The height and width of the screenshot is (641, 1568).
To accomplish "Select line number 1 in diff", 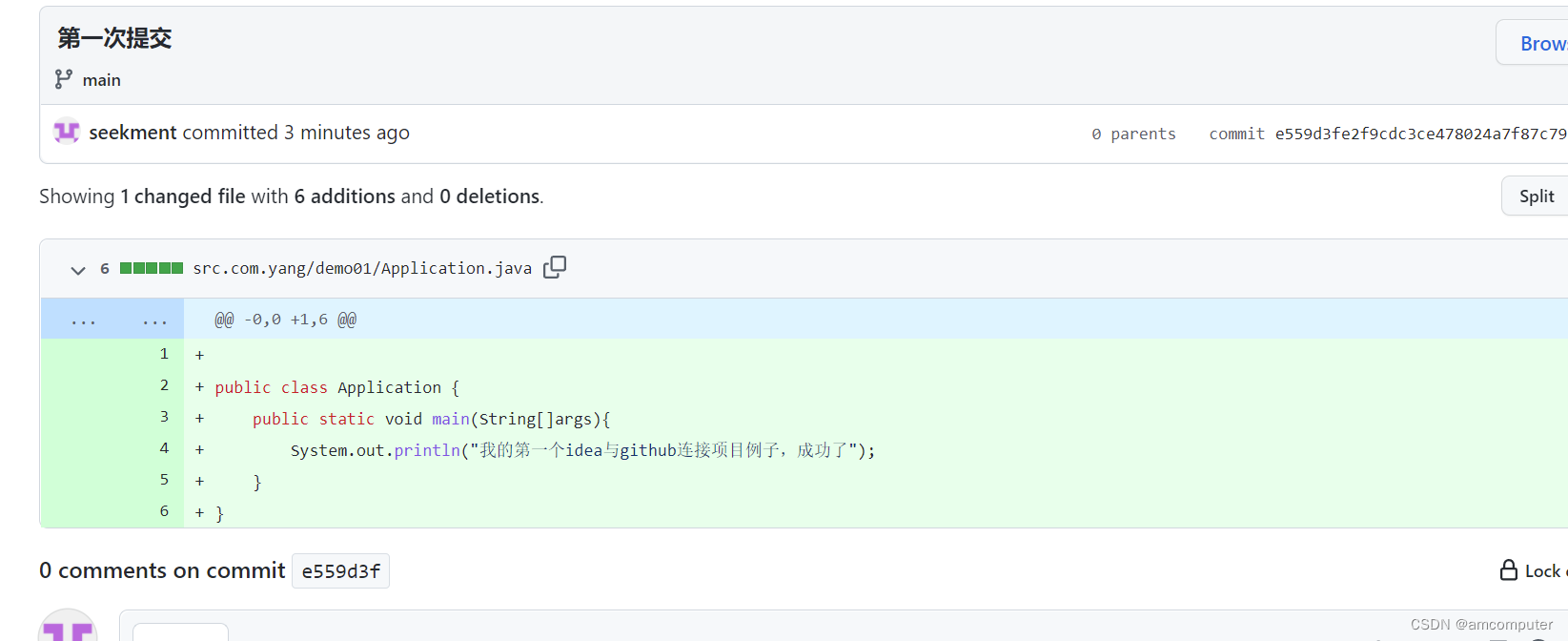I will pos(164,354).
